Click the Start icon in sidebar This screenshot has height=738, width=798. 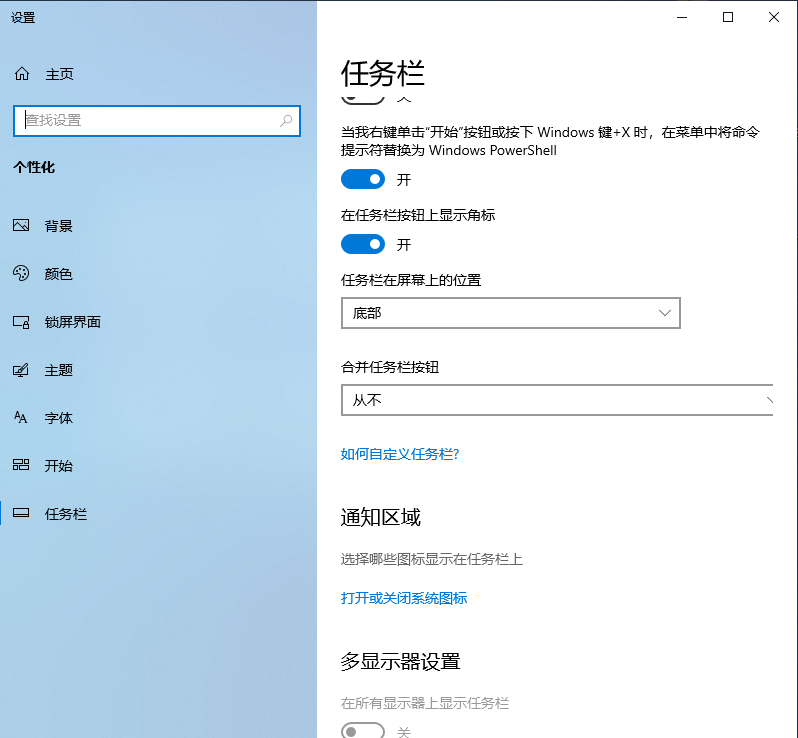click(x=21, y=466)
